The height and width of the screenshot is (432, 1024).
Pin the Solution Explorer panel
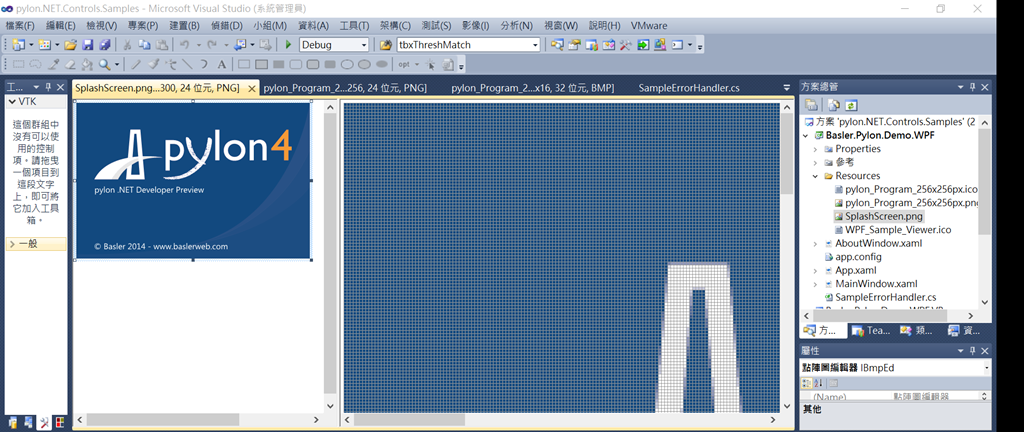[x=972, y=87]
